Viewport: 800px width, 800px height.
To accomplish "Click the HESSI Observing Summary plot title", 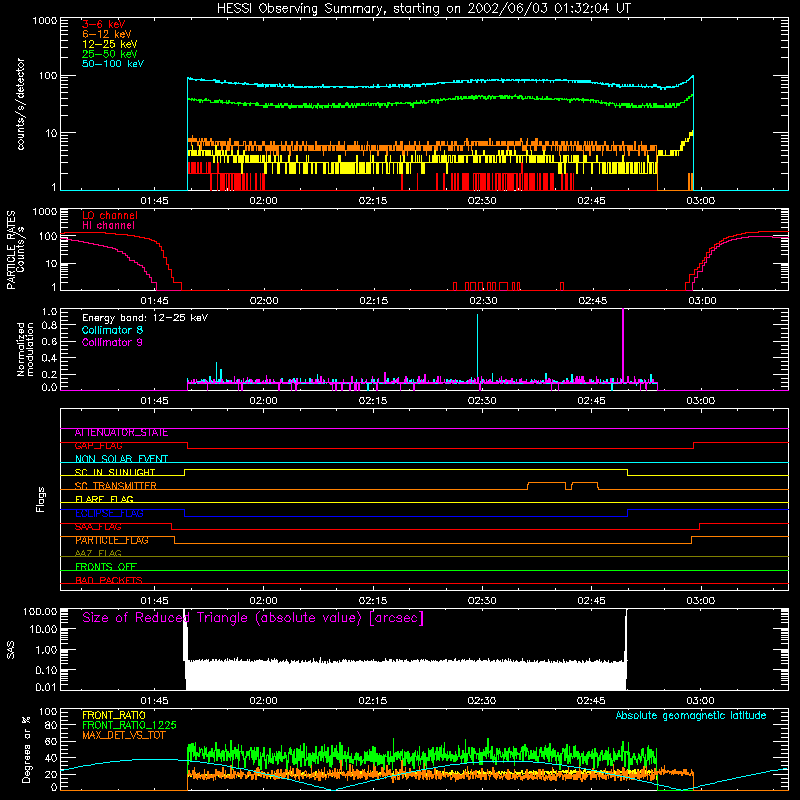I will 423,9.
